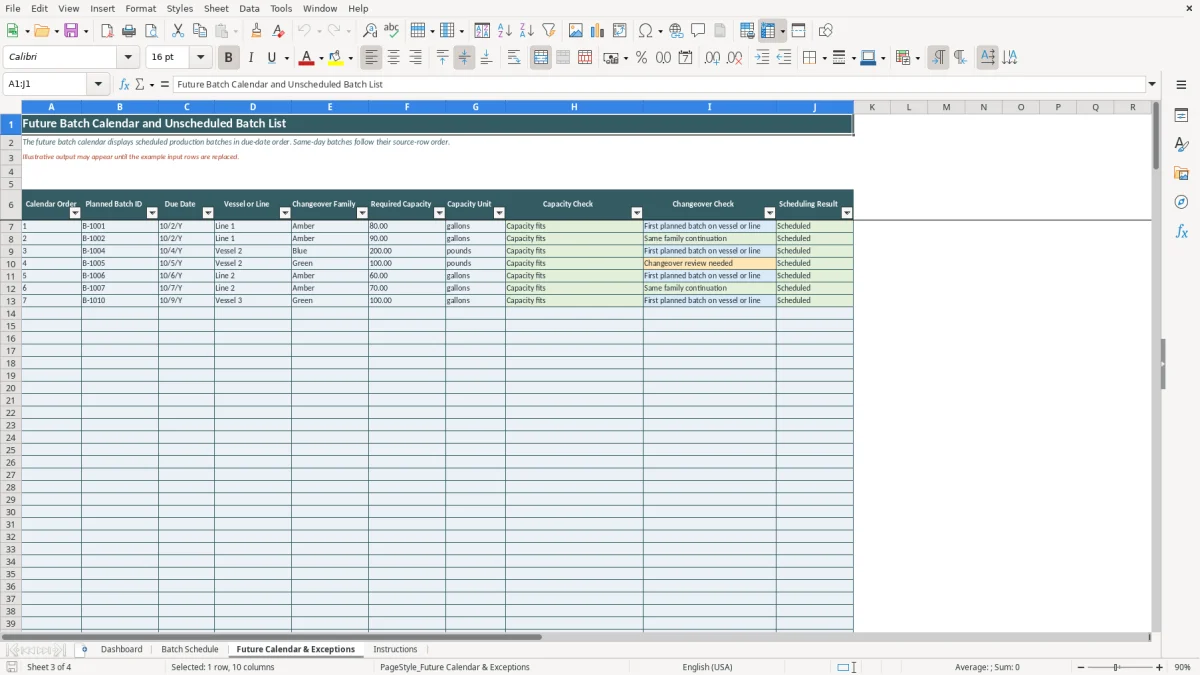Screen dimensions: 1200x675
Task: Open sidebar Navigator panel
Action: [1181, 202]
